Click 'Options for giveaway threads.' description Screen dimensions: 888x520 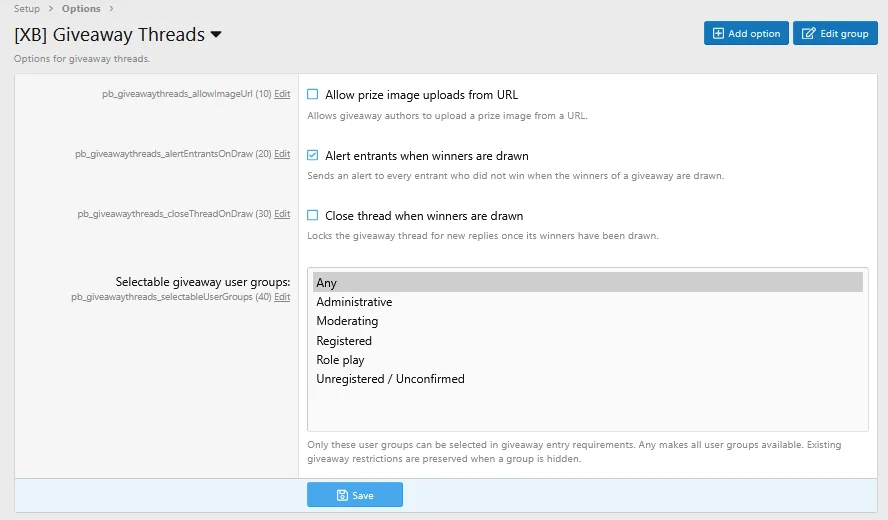click(x=82, y=58)
